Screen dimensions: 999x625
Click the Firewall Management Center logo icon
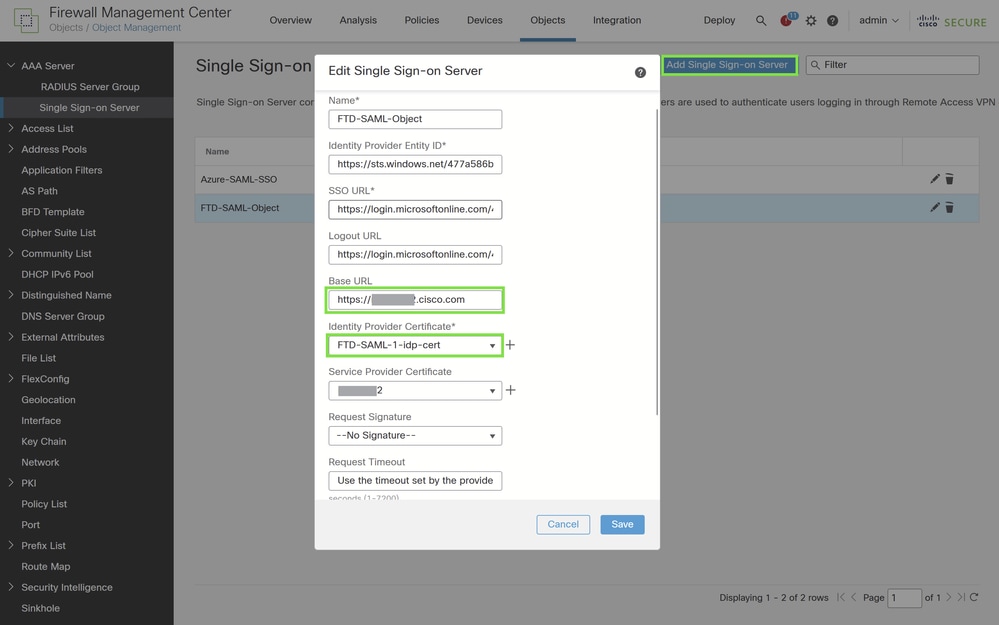point(26,20)
